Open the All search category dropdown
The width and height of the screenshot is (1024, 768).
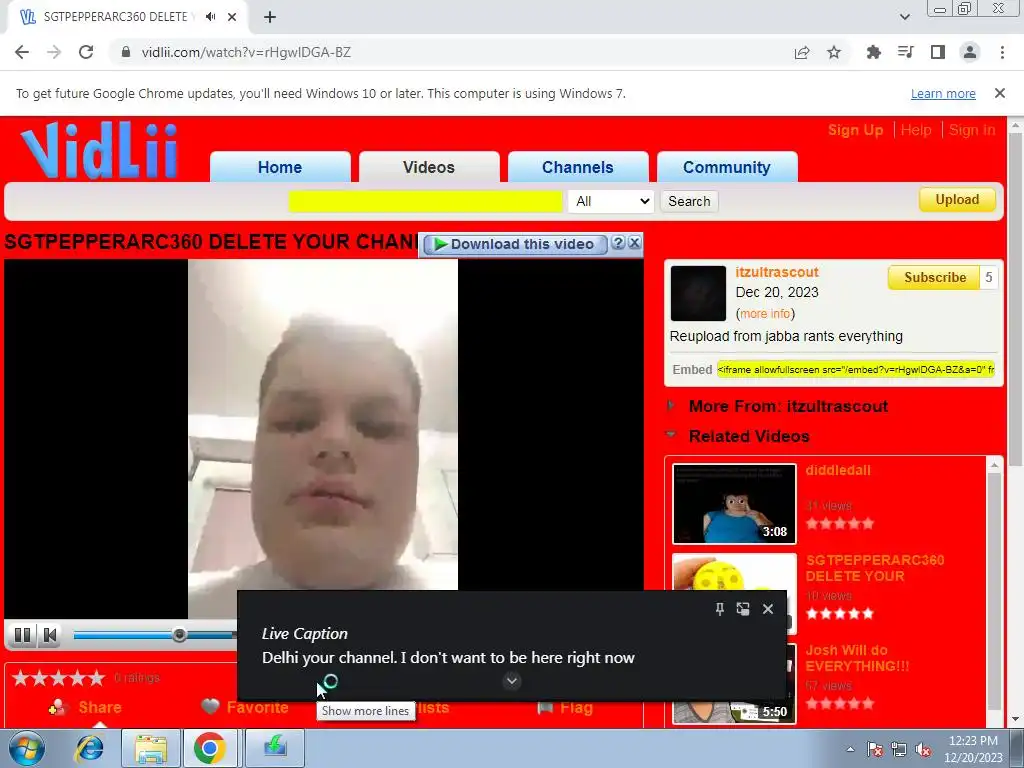point(611,201)
